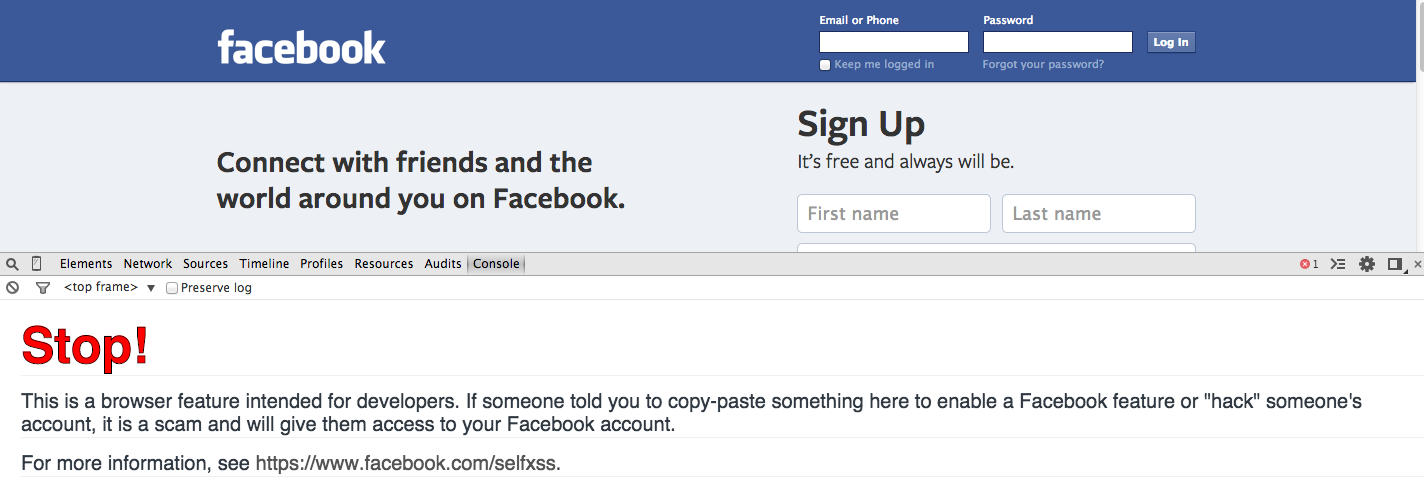Click the dock-to-side DevTools icon
The width and height of the screenshot is (1424, 487).
tap(1395, 264)
